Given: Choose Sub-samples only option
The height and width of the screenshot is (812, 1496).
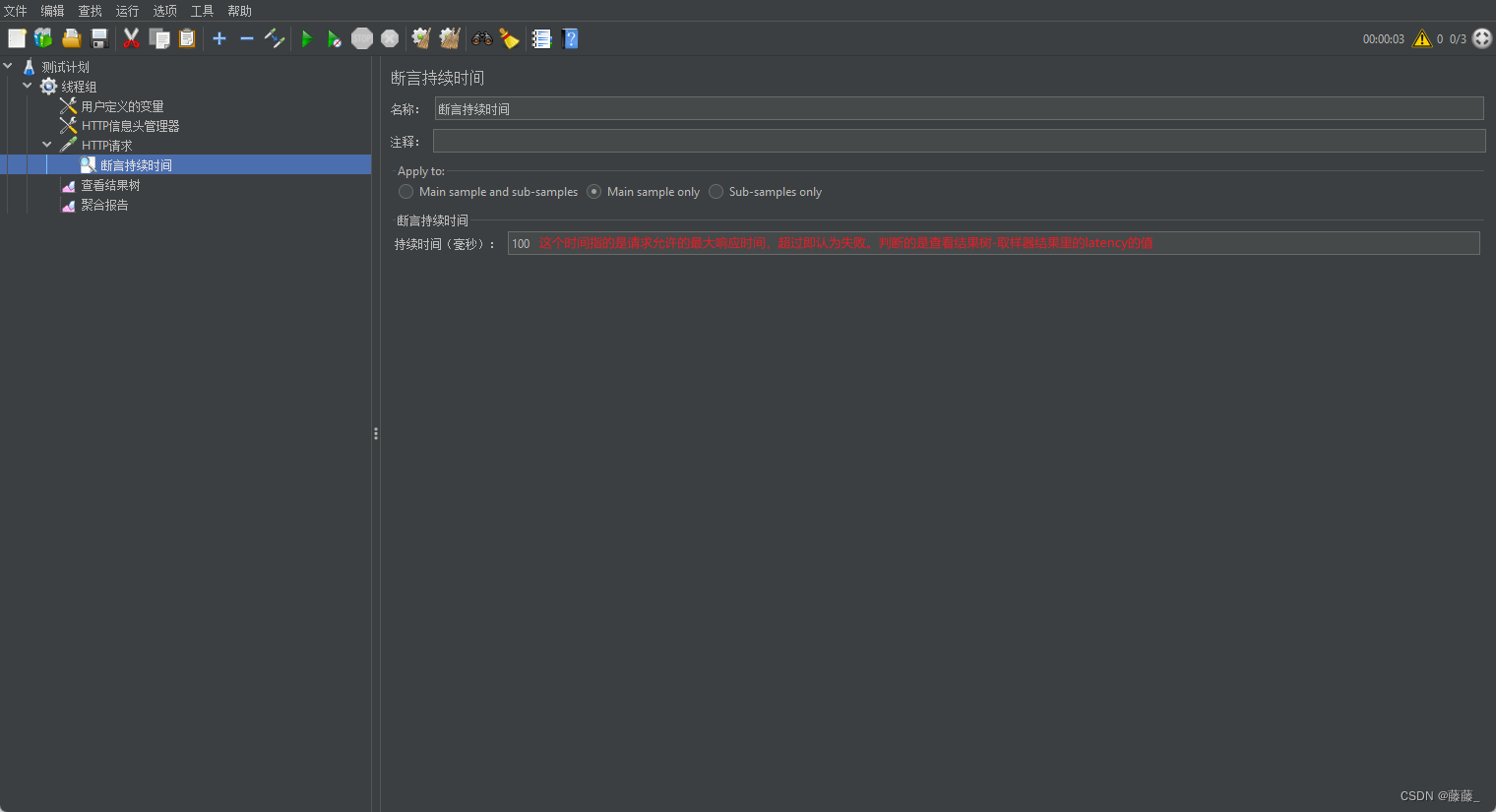Looking at the screenshot, I should point(766,192).
